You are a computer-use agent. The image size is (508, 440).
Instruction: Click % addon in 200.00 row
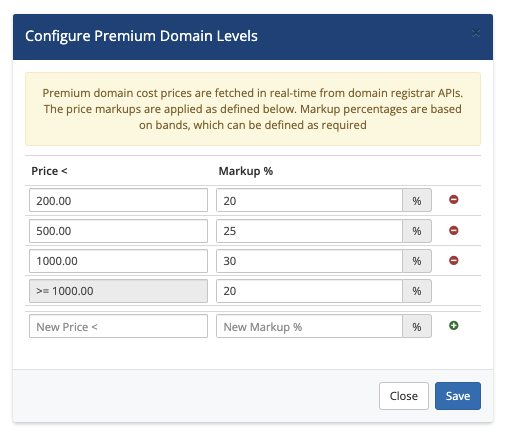pyautogui.click(x=417, y=200)
